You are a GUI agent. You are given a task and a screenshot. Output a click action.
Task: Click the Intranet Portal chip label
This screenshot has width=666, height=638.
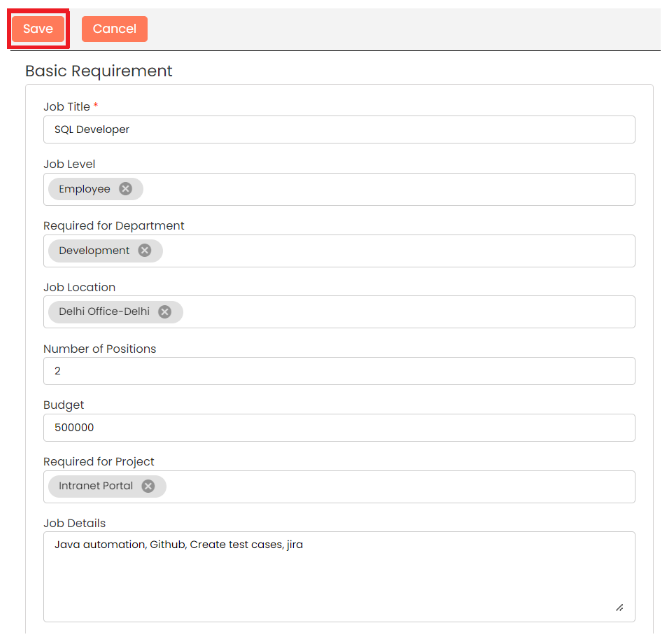tap(95, 486)
